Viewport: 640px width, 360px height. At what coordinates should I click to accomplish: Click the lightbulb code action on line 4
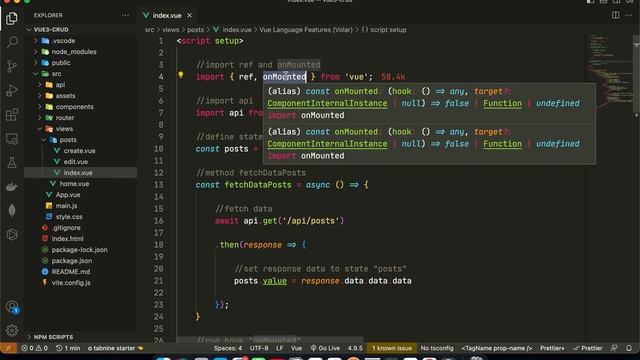tap(180, 75)
